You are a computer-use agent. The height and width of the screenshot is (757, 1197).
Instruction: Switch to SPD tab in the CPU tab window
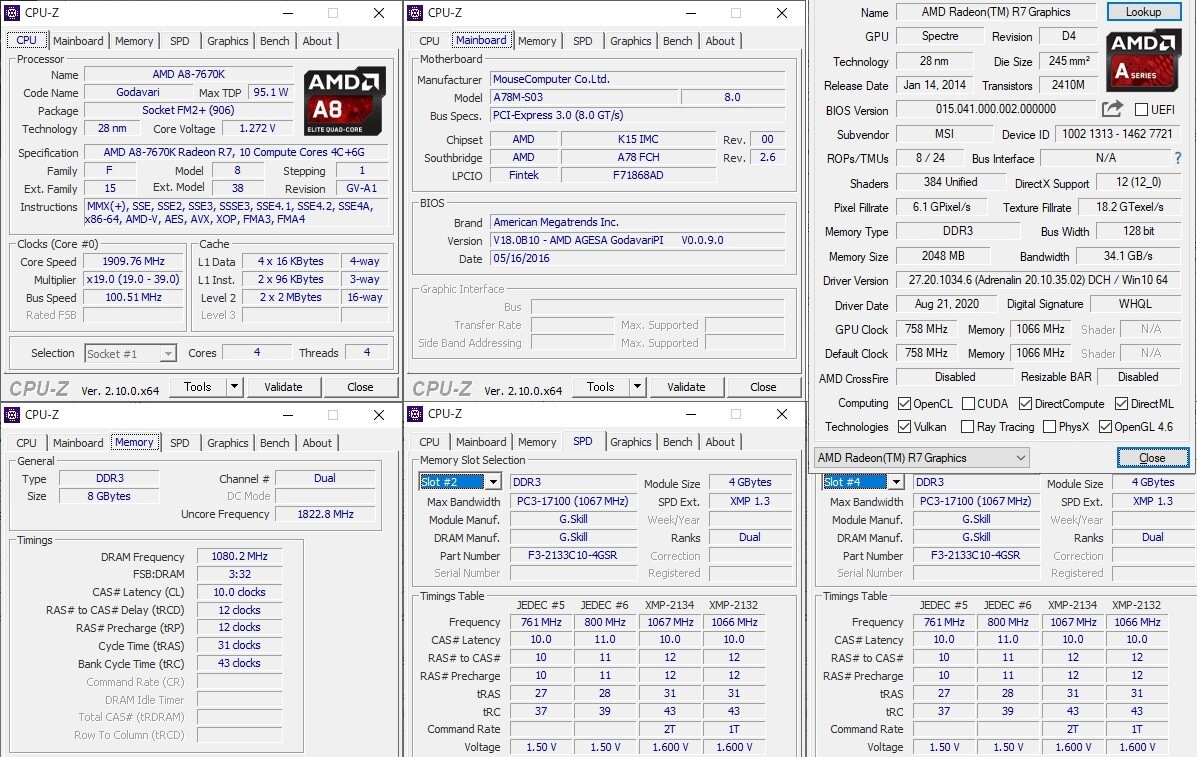pos(179,41)
